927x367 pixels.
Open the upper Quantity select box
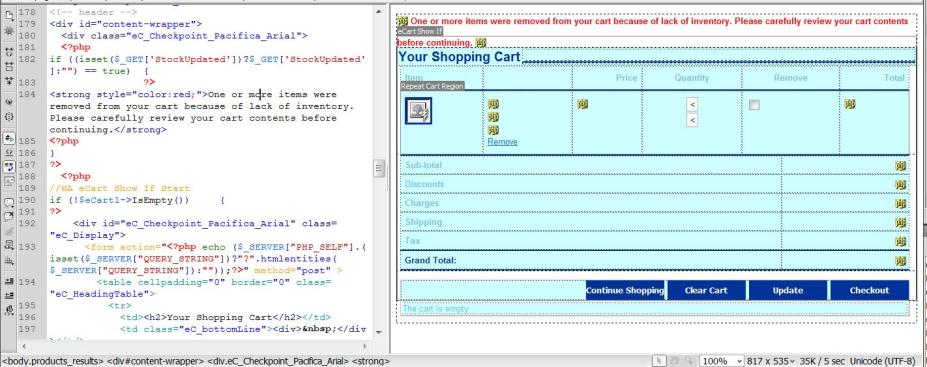(692, 105)
